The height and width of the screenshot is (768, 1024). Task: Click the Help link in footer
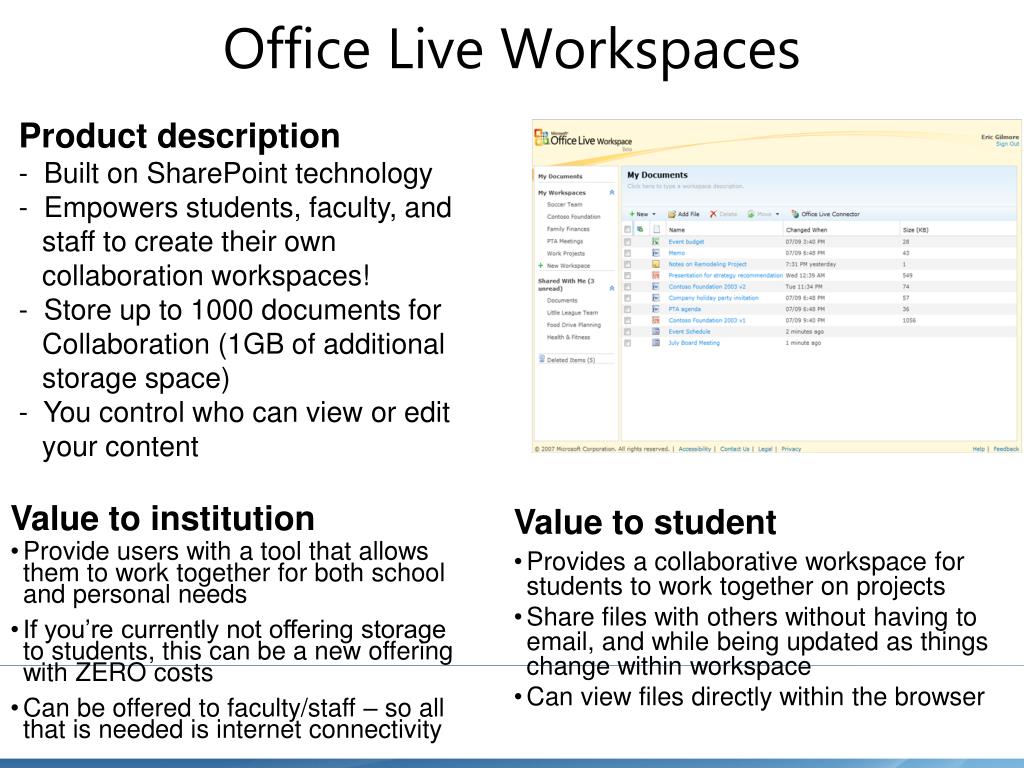(978, 449)
